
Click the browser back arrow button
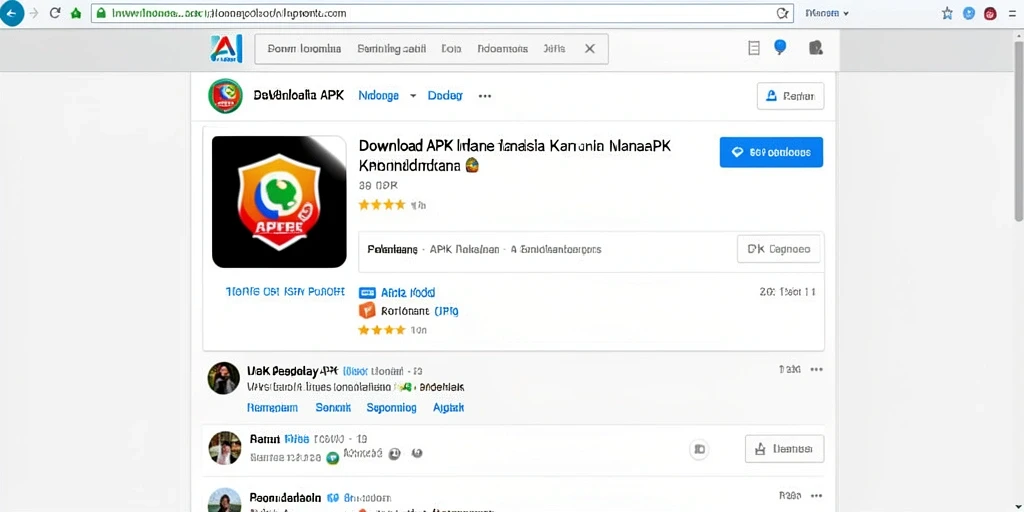(11, 13)
